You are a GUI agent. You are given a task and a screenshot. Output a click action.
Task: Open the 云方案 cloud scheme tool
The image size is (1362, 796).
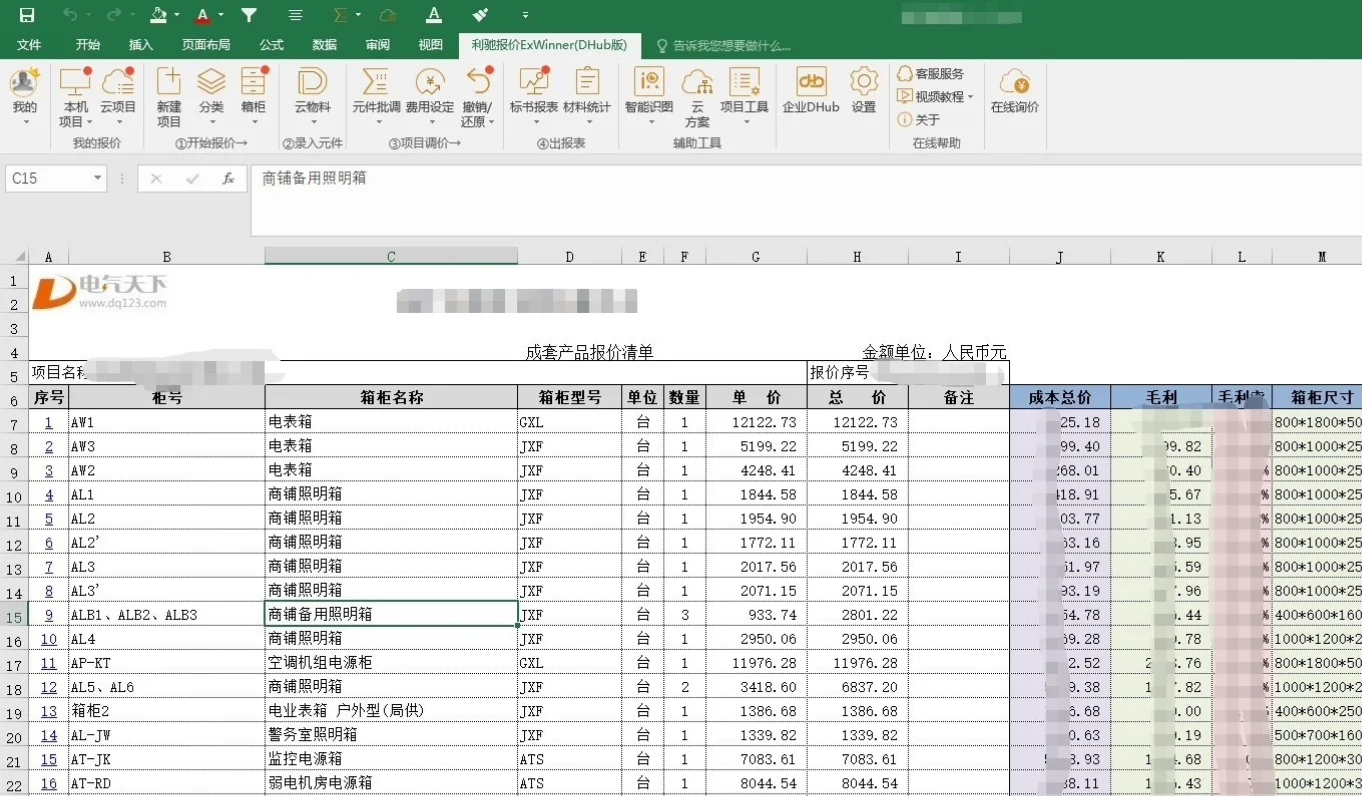697,98
